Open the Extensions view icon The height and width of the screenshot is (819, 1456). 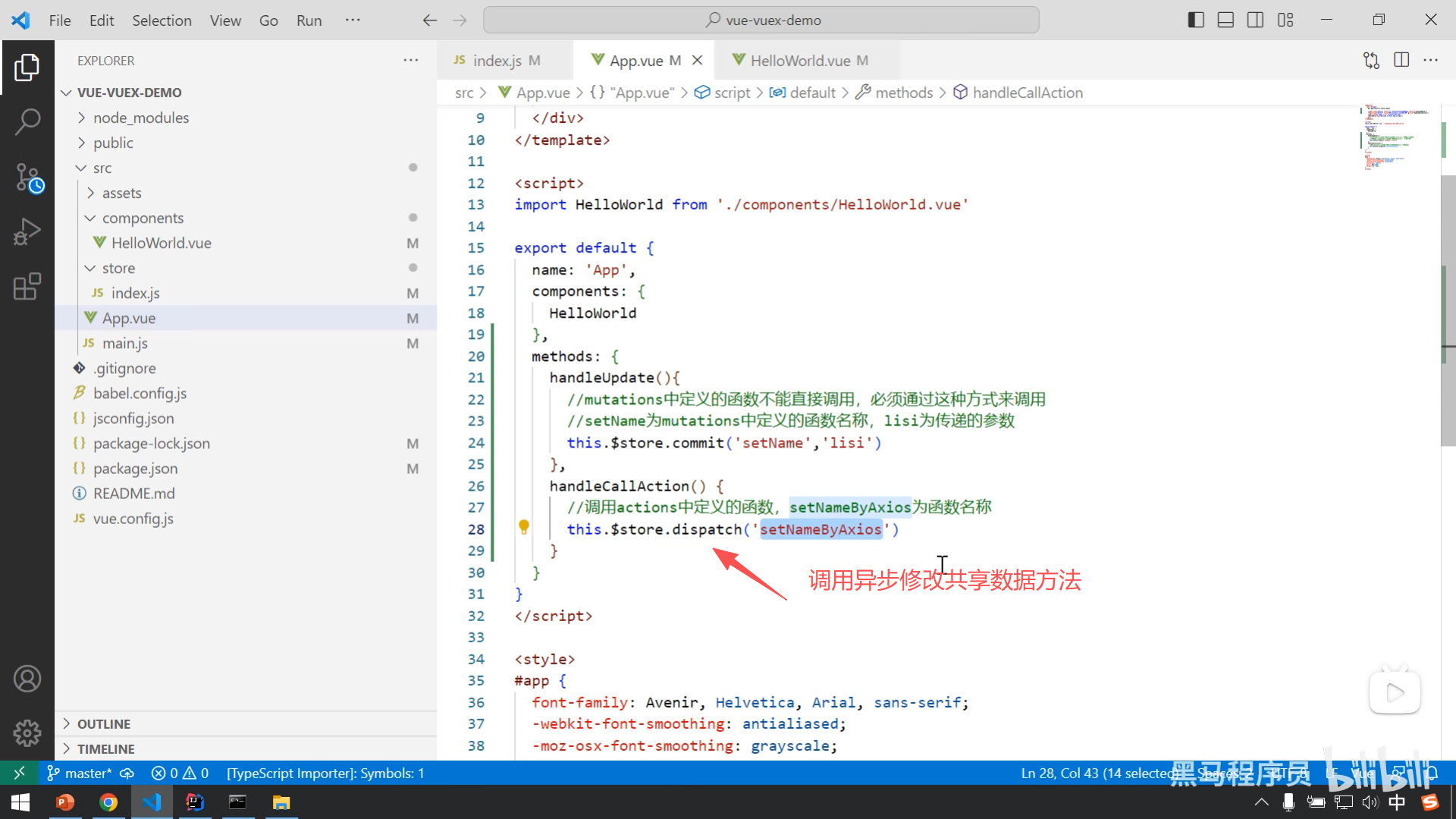(27, 287)
